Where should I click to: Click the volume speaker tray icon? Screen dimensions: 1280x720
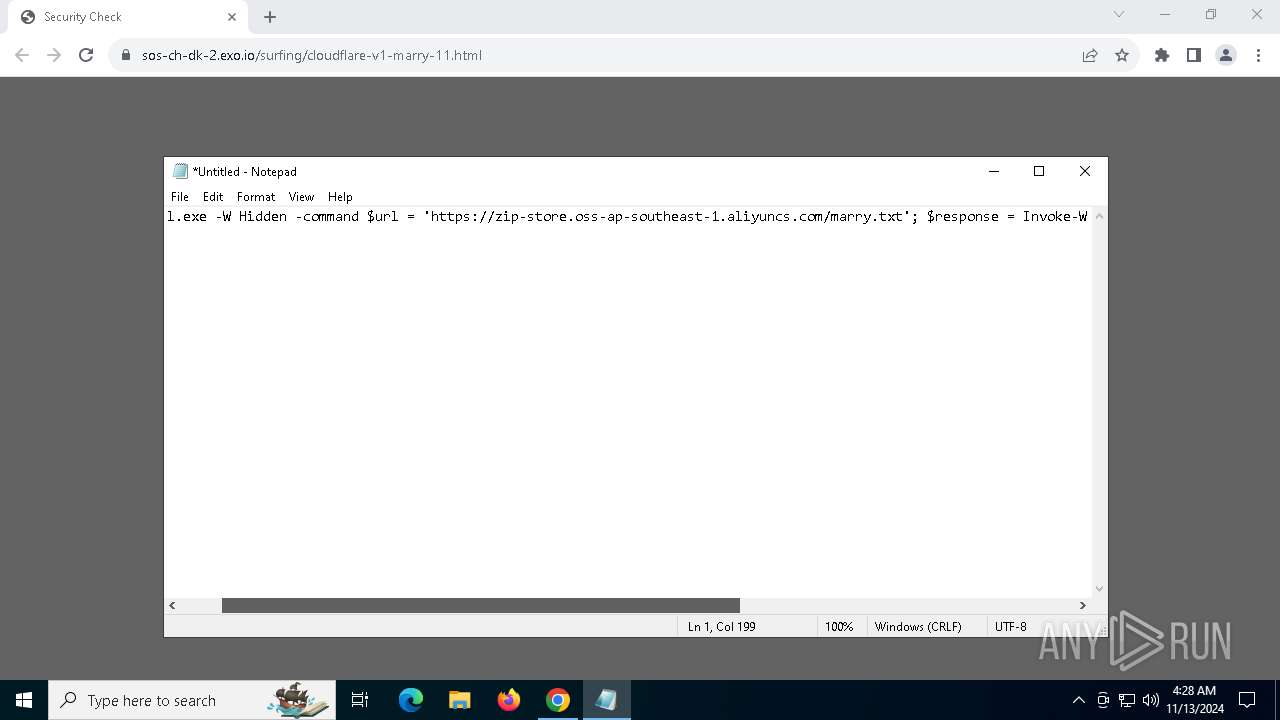pyautogui.click(x=1151, y=700)
